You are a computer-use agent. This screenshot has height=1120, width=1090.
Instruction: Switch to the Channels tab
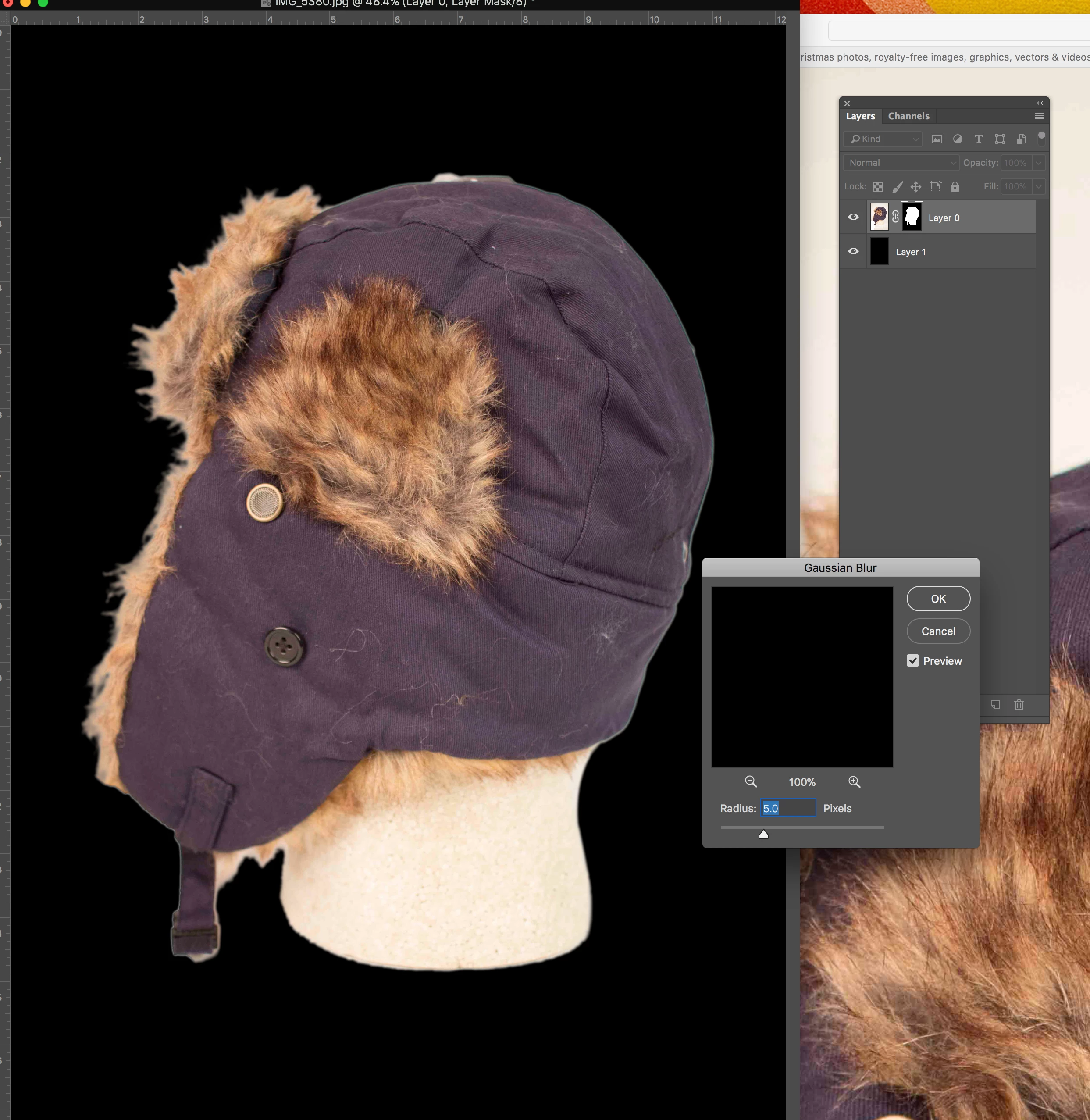pyautogui.click(x=908, y=116)
